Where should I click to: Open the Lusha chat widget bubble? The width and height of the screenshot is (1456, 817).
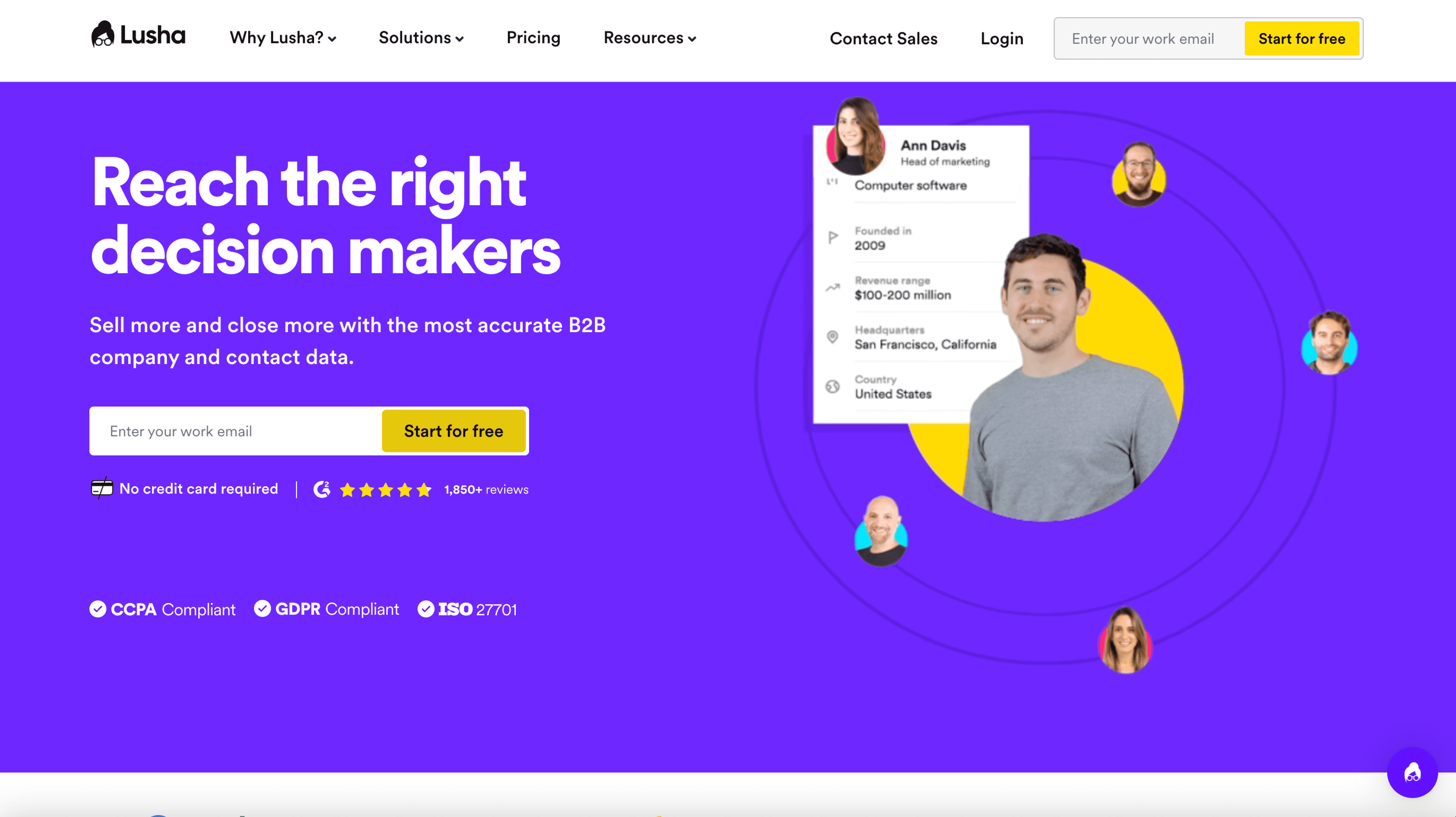(1412, 772)
